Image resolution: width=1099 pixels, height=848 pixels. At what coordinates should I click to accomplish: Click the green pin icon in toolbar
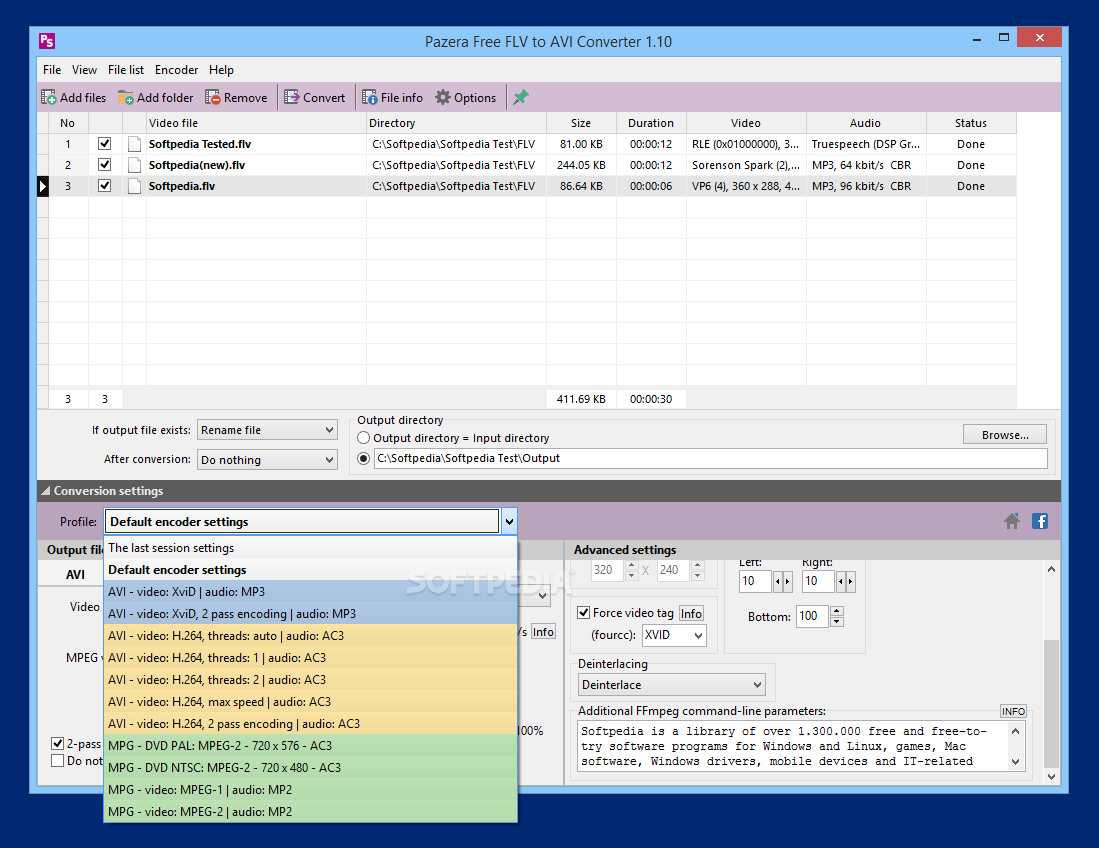coord(521,97)
